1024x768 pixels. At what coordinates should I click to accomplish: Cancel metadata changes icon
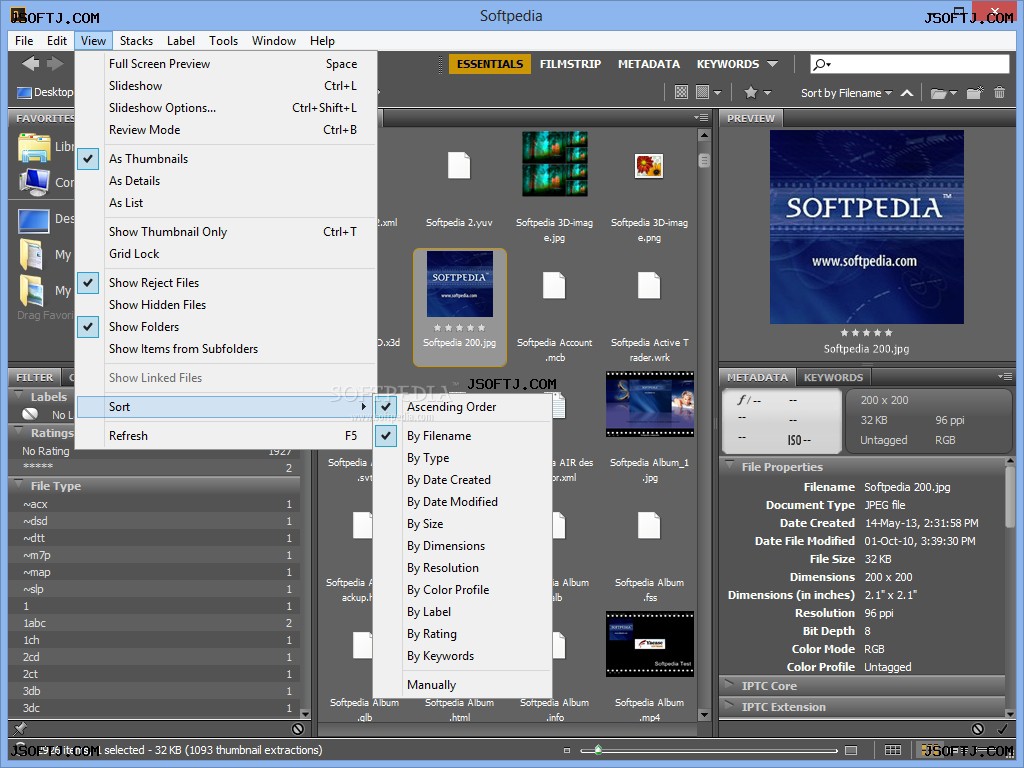point(978,728)
